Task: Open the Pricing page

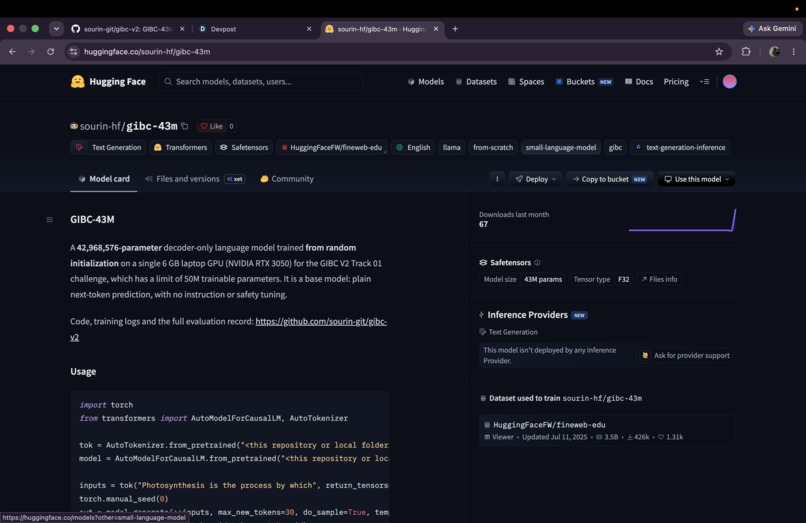Action: point(676,81)
